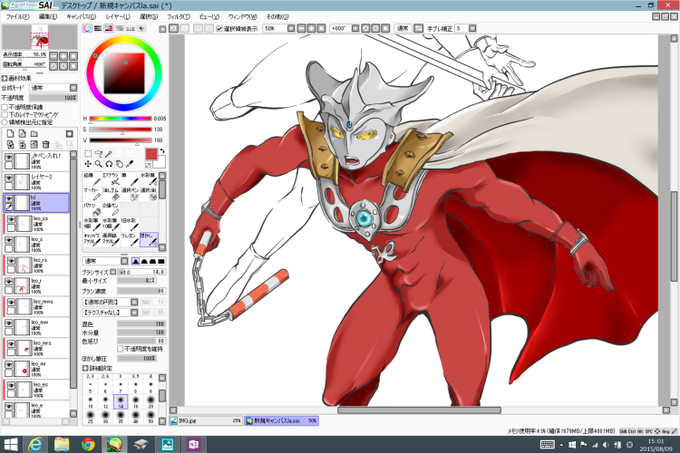
Task: Select the hand pan tool
Action: 119,164
